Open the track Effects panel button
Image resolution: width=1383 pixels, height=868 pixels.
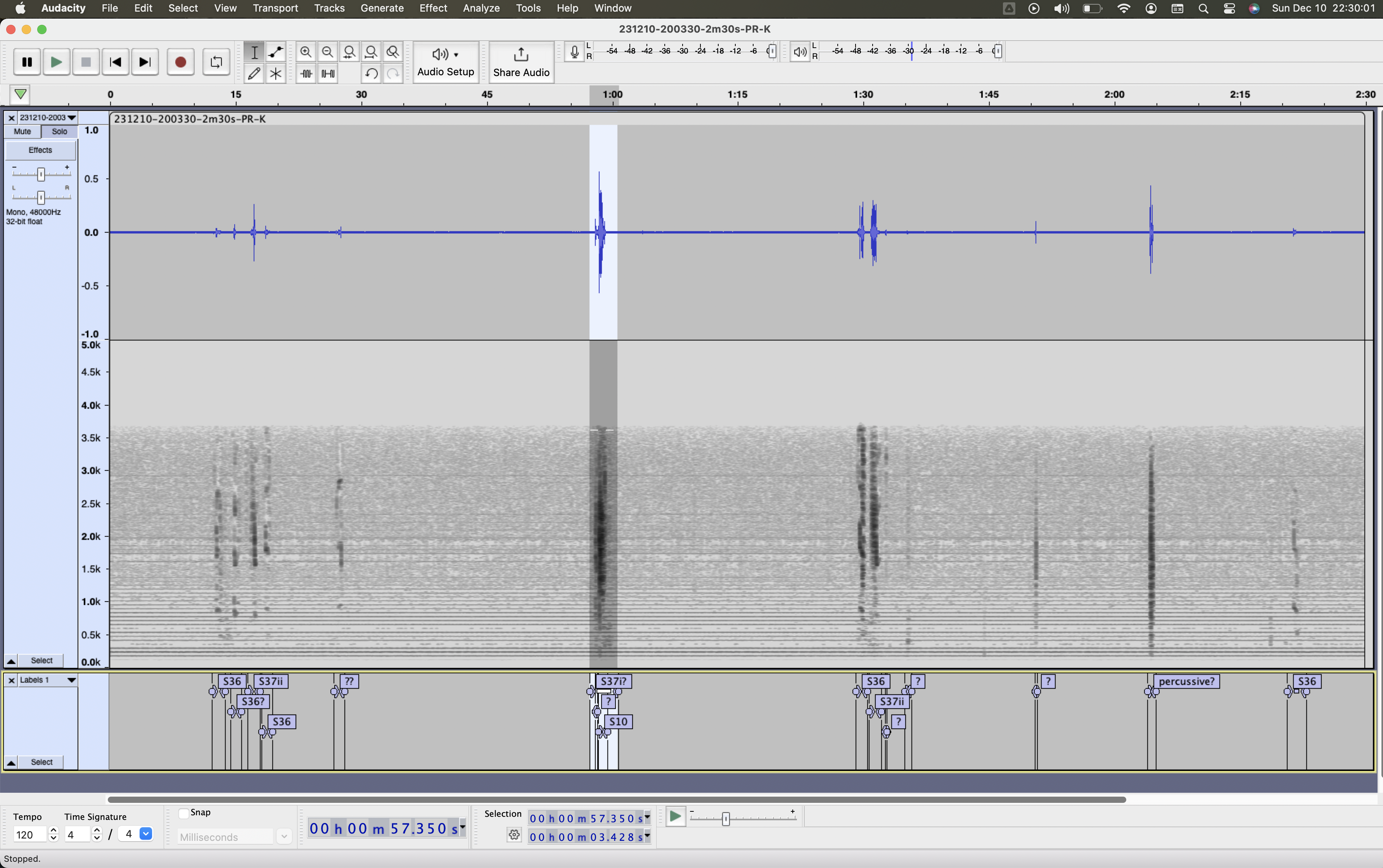[x=40, y=150]
